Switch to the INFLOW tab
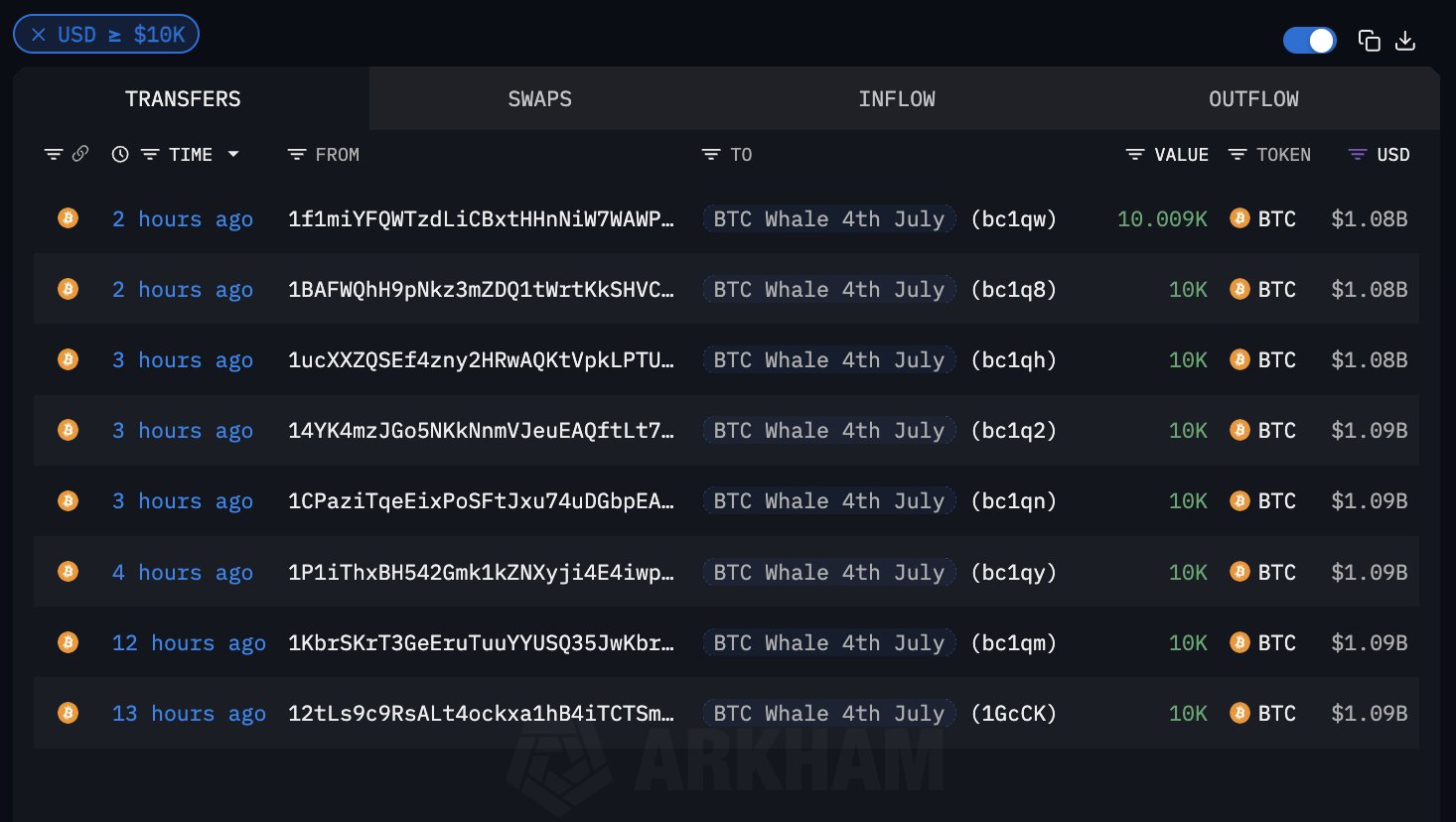1456x822 pixels. tap(896, 99)
